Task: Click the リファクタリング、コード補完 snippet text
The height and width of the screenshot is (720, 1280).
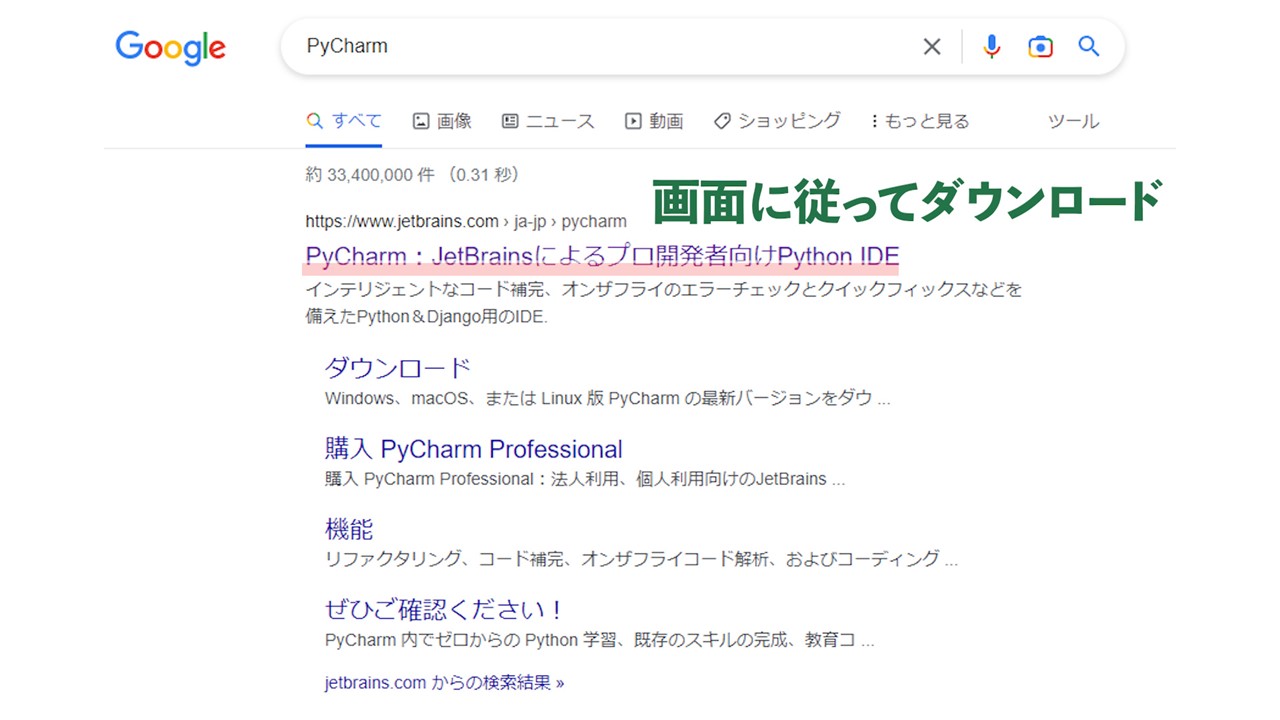Action: pos(641,558)
